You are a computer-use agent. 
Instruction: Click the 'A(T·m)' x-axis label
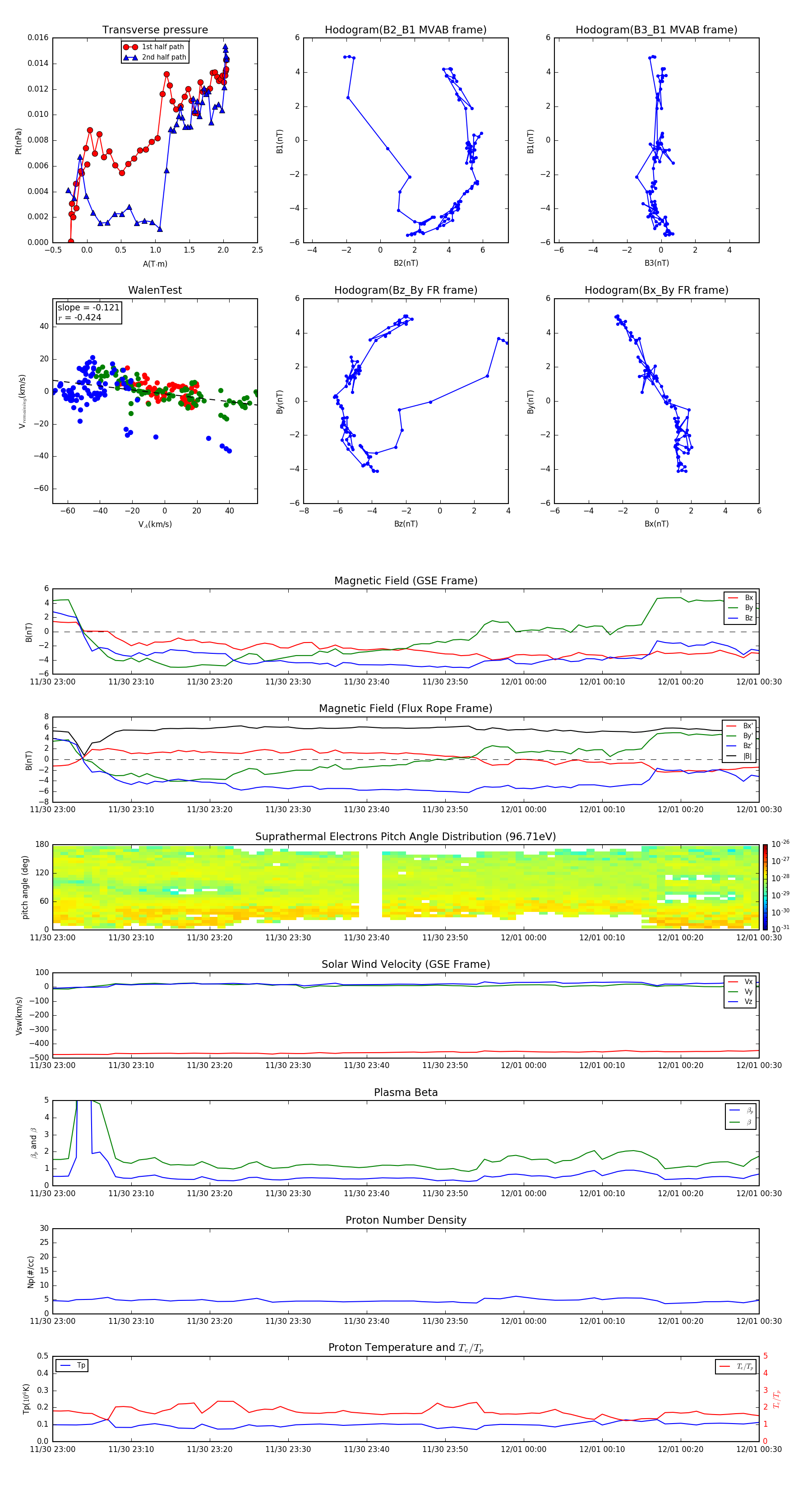(x=155, y=264)
